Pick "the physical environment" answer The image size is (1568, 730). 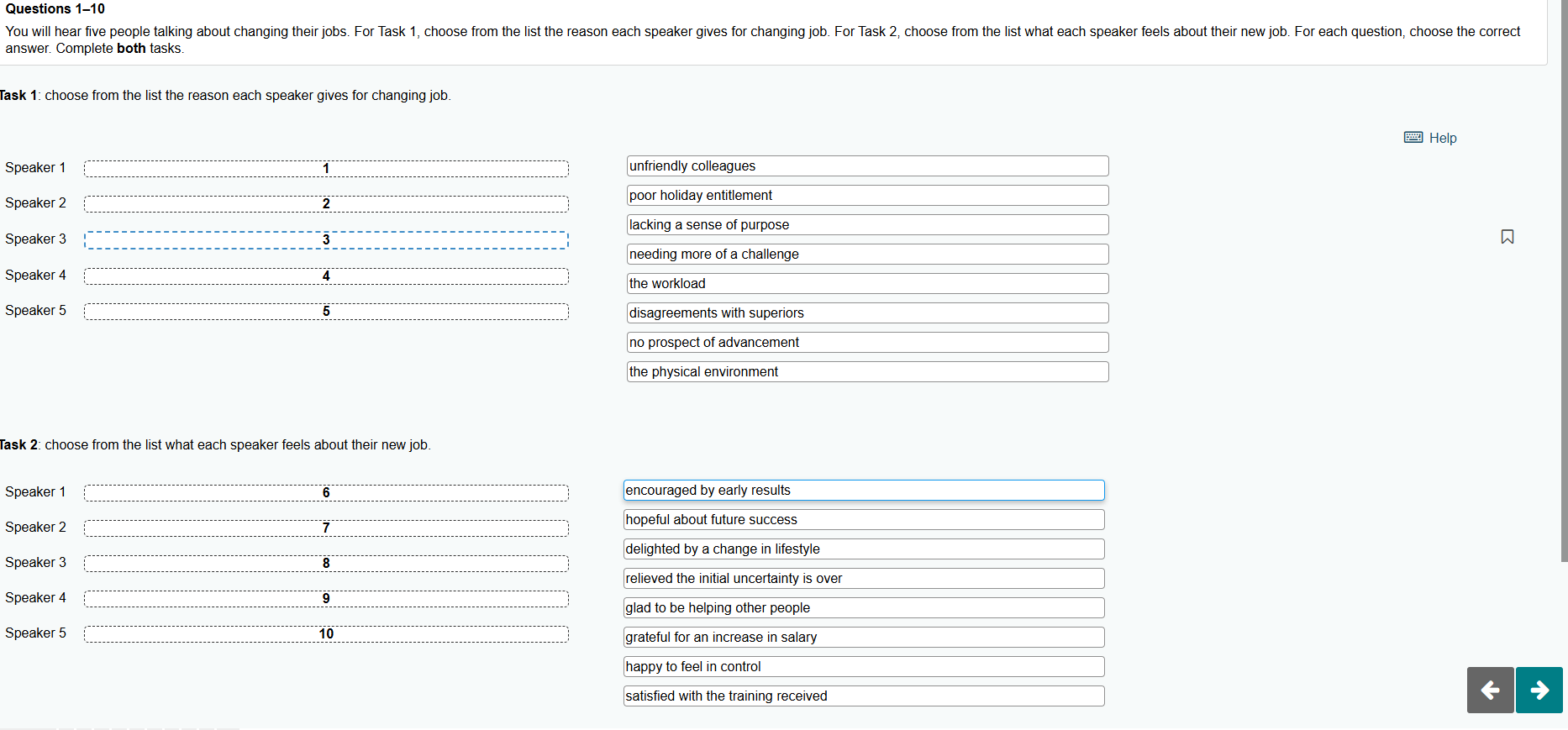[866, 371]
